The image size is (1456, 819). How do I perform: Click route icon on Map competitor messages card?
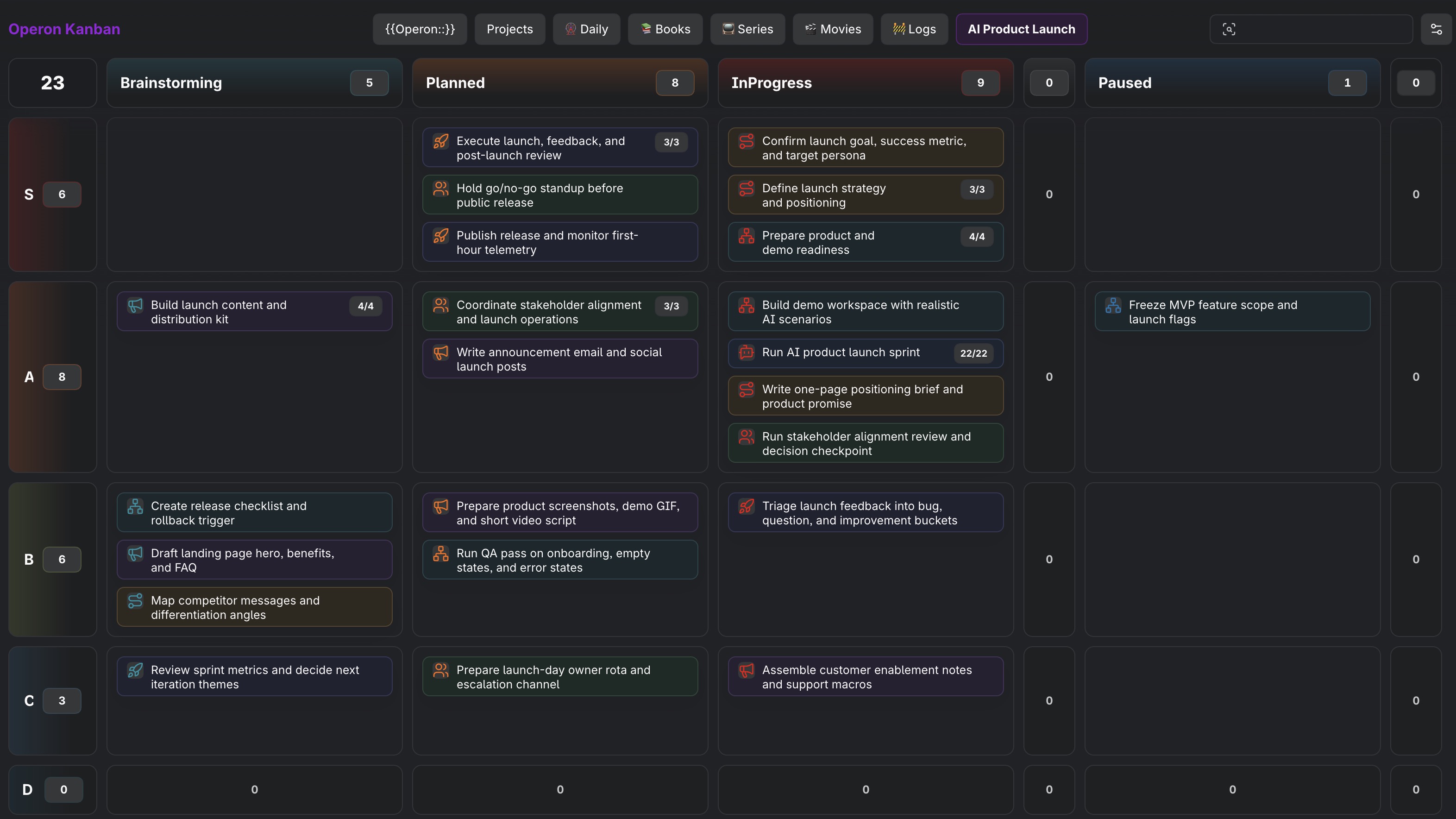[135, 600]
